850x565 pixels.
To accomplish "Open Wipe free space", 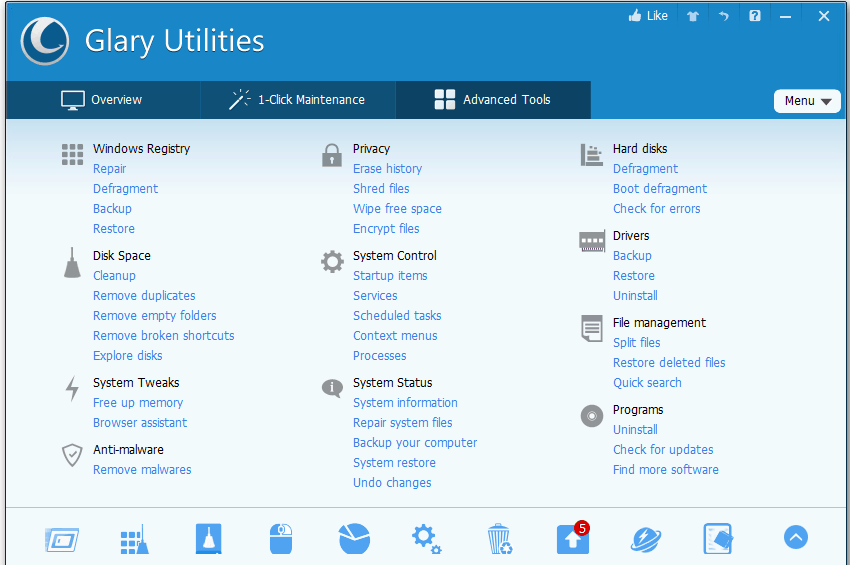I will click(397, 209).
